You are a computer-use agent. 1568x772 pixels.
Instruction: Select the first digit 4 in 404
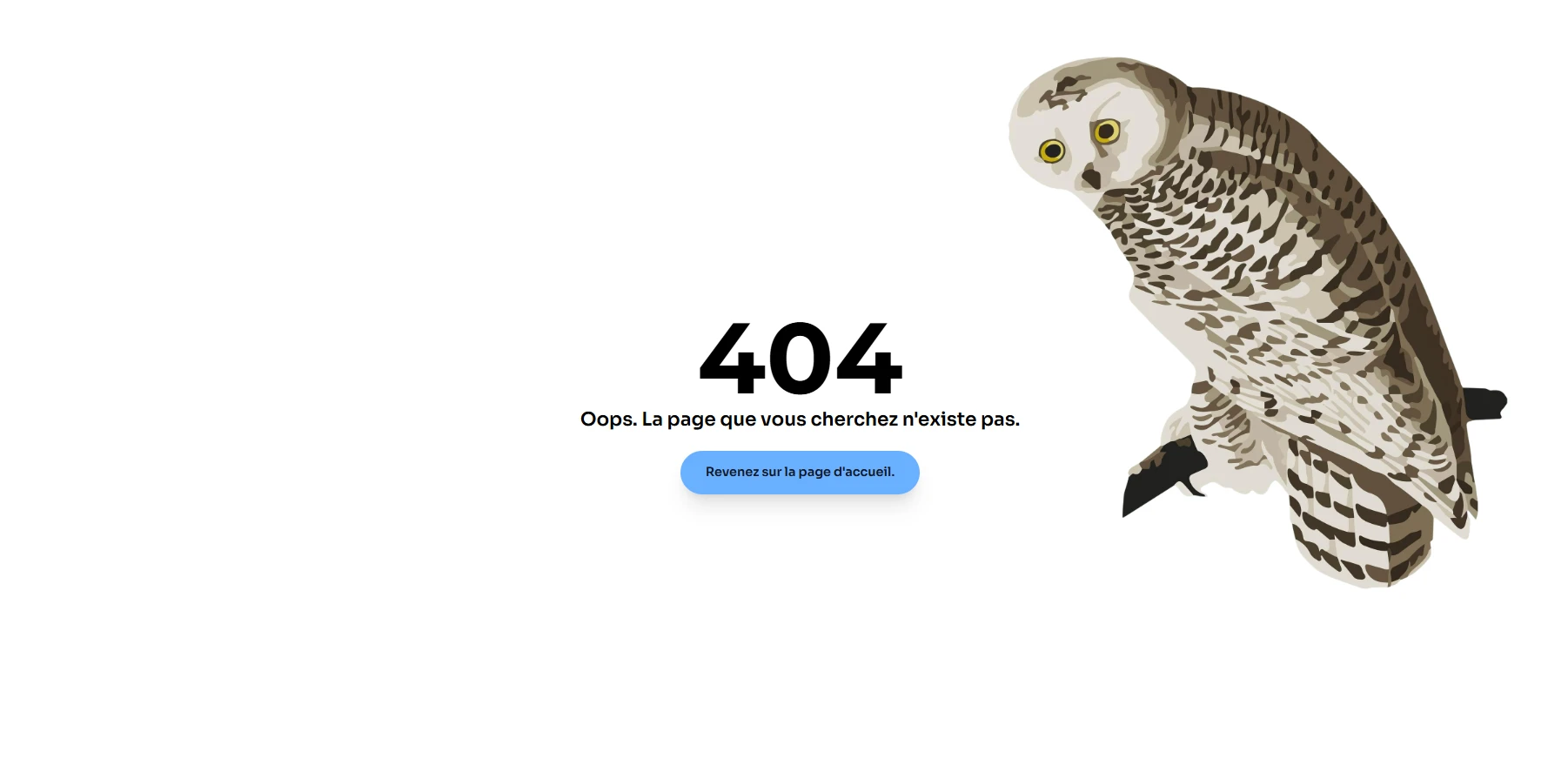pyautogui.click(x=733, y=359)
